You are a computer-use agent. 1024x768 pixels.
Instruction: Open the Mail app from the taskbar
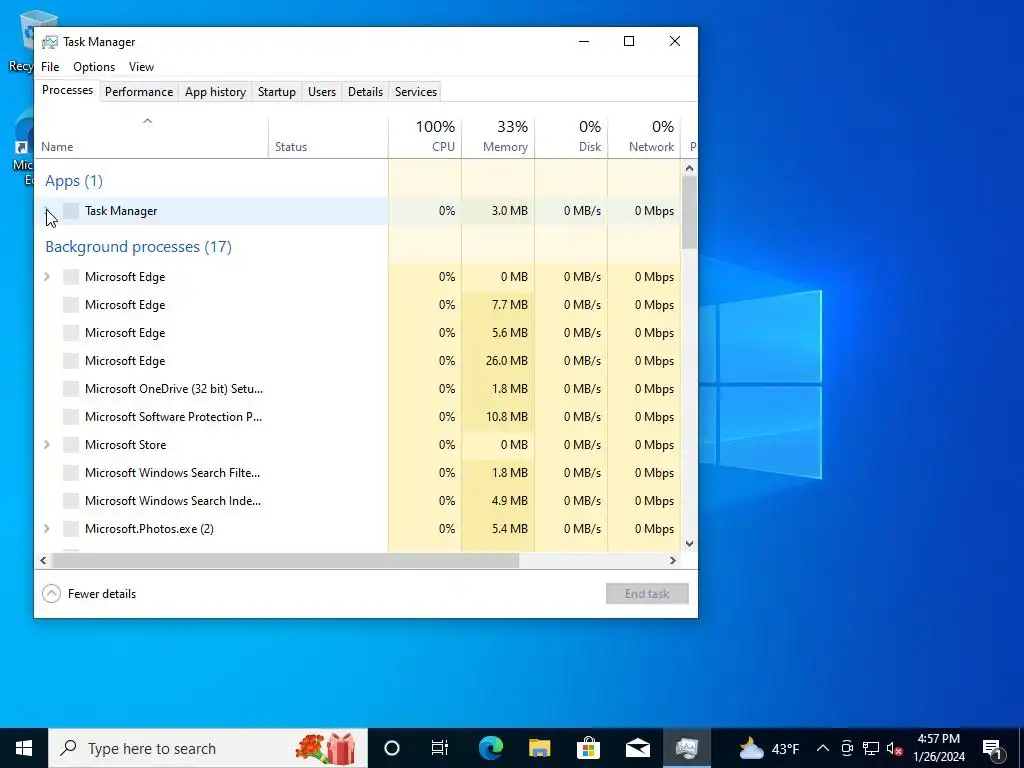click(x=637, y=748)
